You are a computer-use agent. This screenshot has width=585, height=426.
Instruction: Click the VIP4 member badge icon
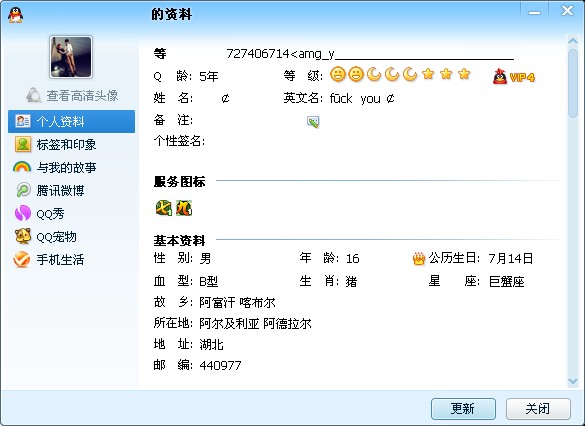(x=514, y=76)
